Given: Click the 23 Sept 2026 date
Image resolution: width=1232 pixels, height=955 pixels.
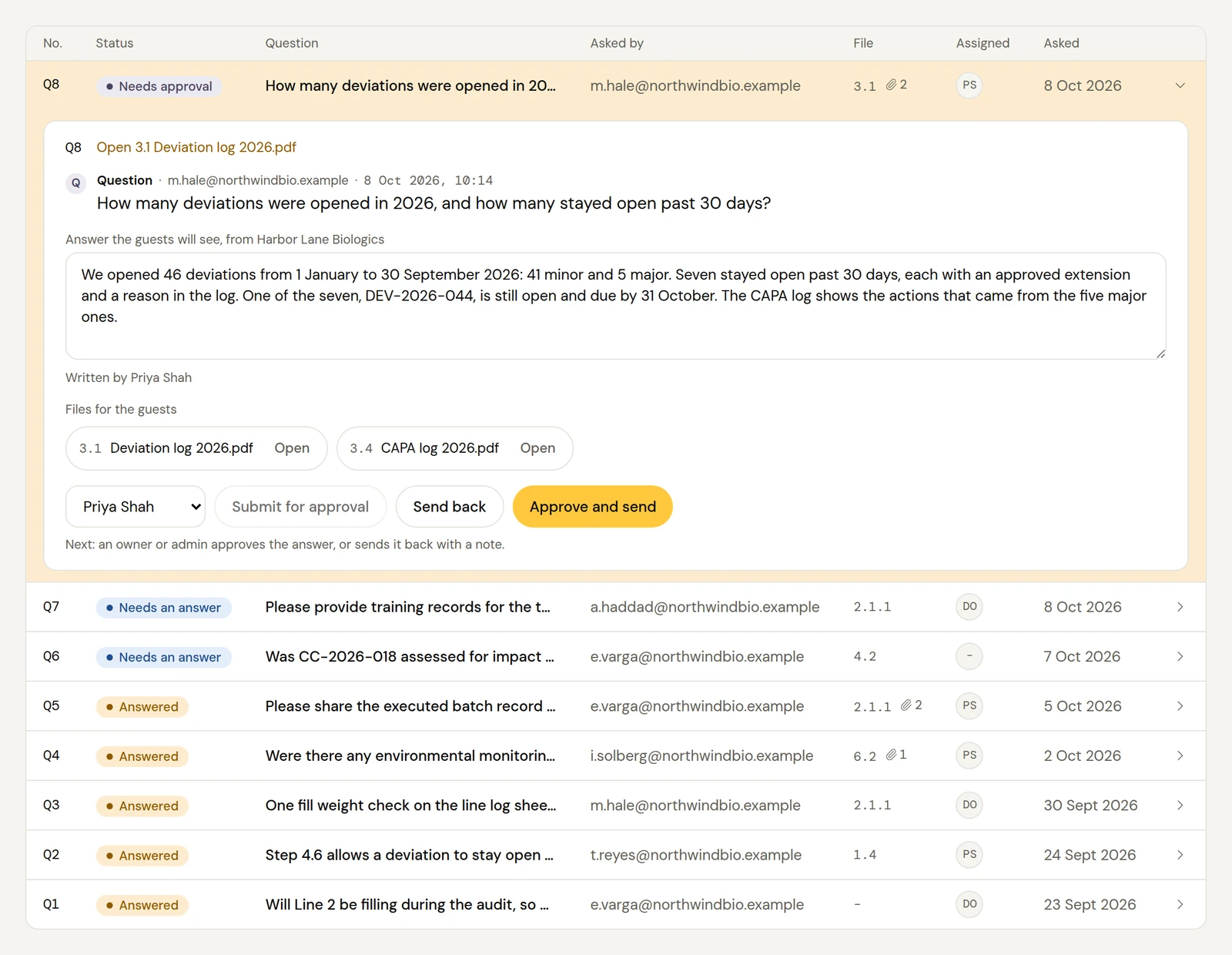Looking at the screenshot, I should click(1090, 904).
